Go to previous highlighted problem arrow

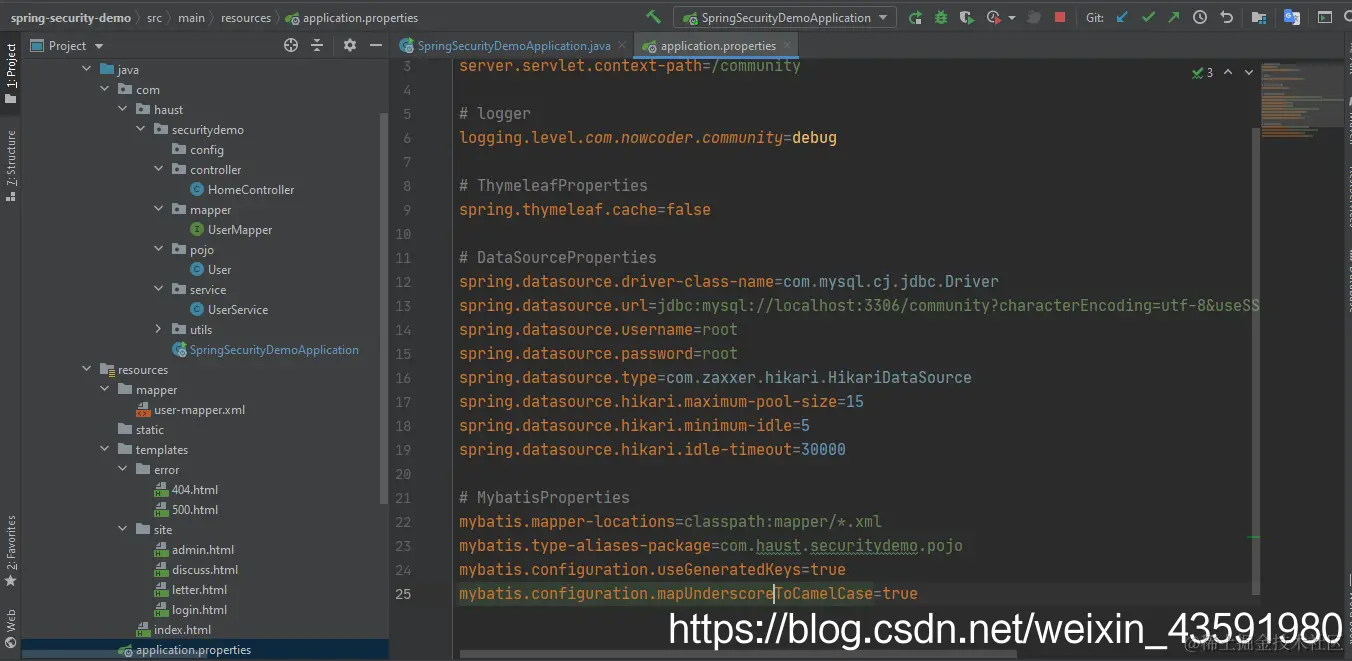[1228, 72]
